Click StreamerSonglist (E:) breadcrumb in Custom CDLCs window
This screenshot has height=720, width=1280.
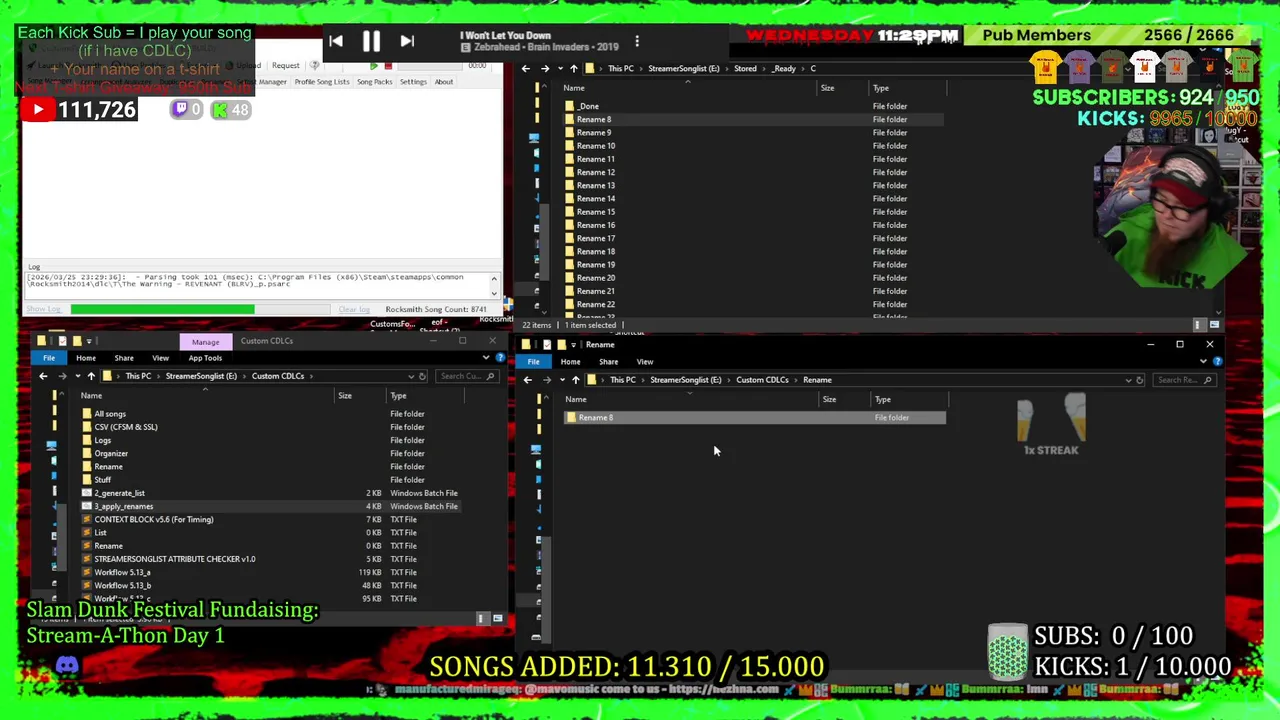tap(201, 376)
